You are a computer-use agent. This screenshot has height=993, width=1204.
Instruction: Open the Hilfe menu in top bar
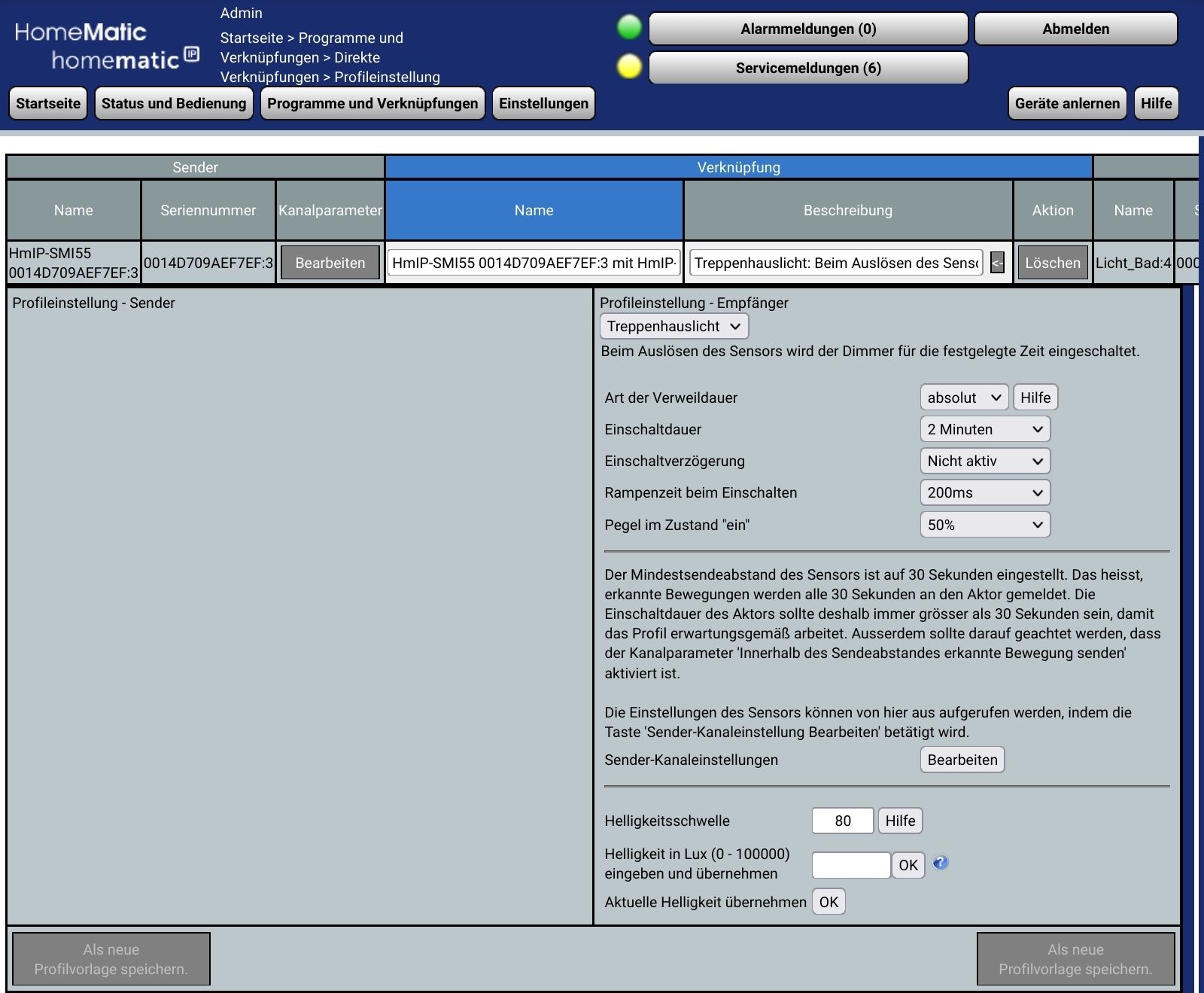pyautogui.click(x=1156, y=103)
